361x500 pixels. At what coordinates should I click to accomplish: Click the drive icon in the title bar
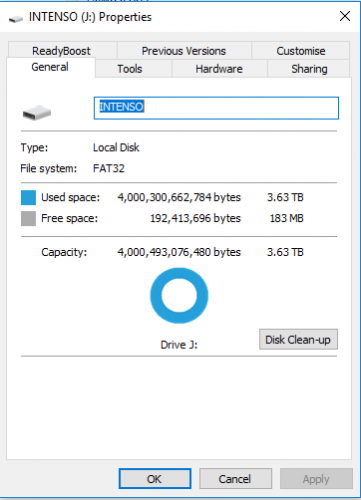tap(16, 19)
